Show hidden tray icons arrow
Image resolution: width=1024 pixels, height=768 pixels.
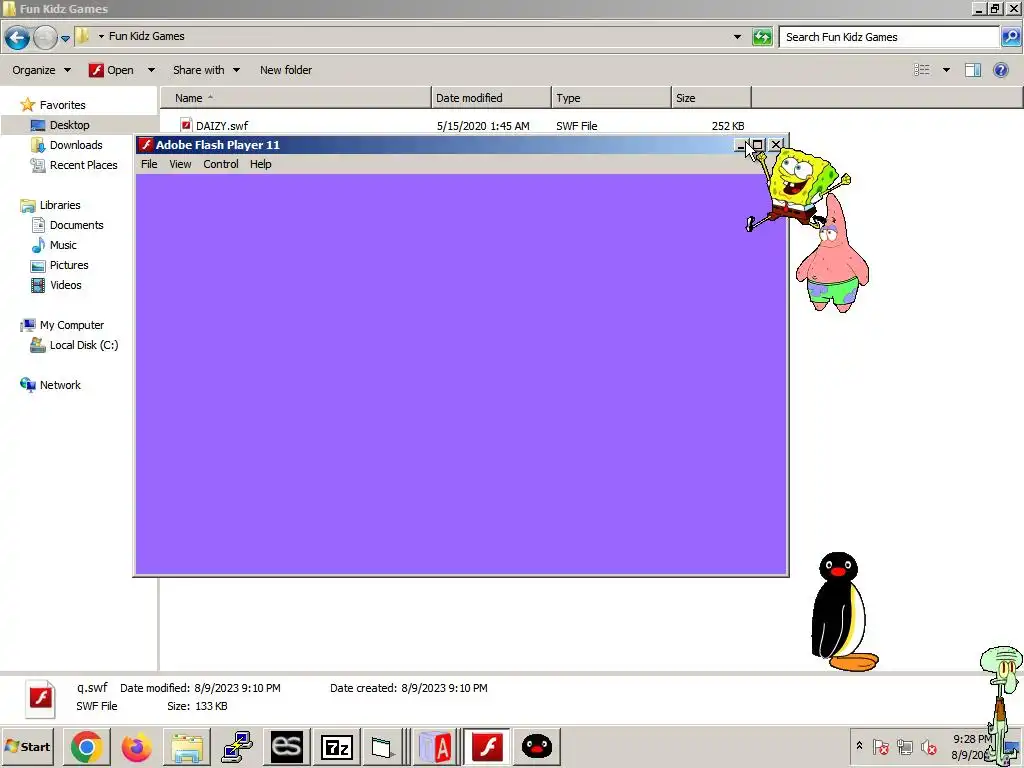click(859, 746)
